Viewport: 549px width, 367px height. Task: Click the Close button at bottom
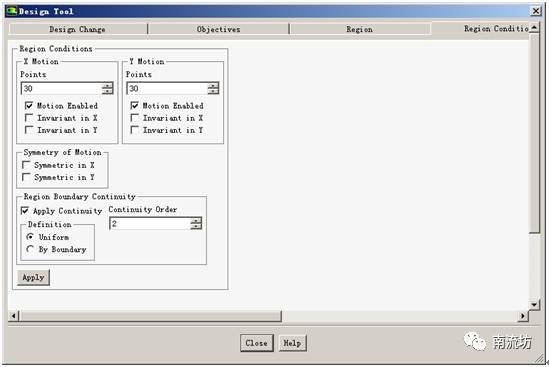pyautogui.click(x=257, y=343)
